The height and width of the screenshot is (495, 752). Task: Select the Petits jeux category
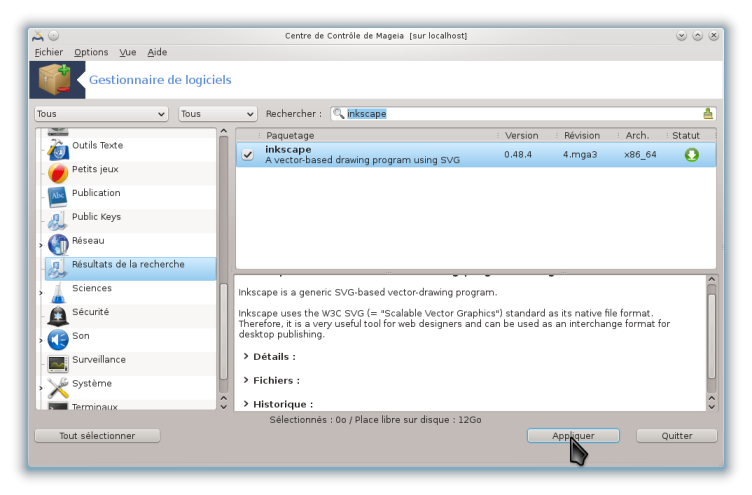pos(95,169)
